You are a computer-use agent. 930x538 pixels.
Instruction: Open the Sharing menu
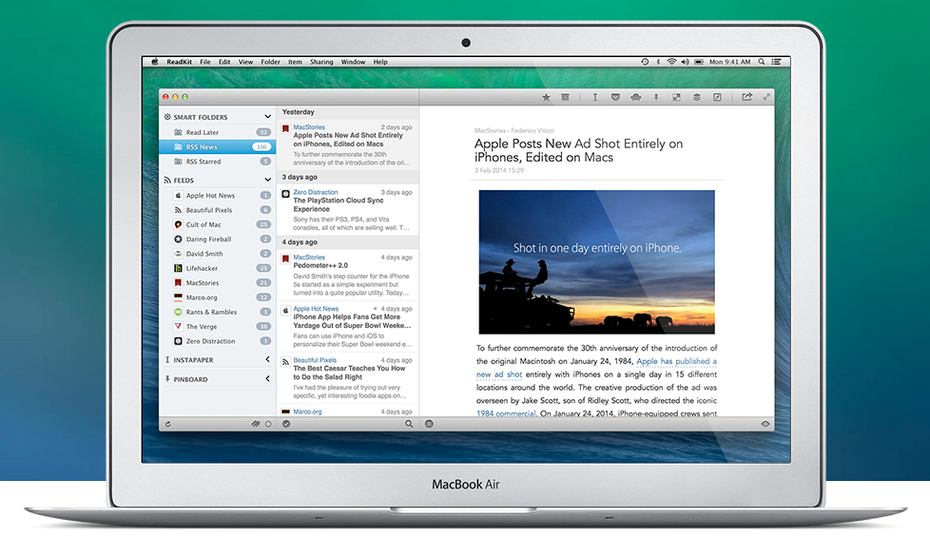[x=321, y=62]
